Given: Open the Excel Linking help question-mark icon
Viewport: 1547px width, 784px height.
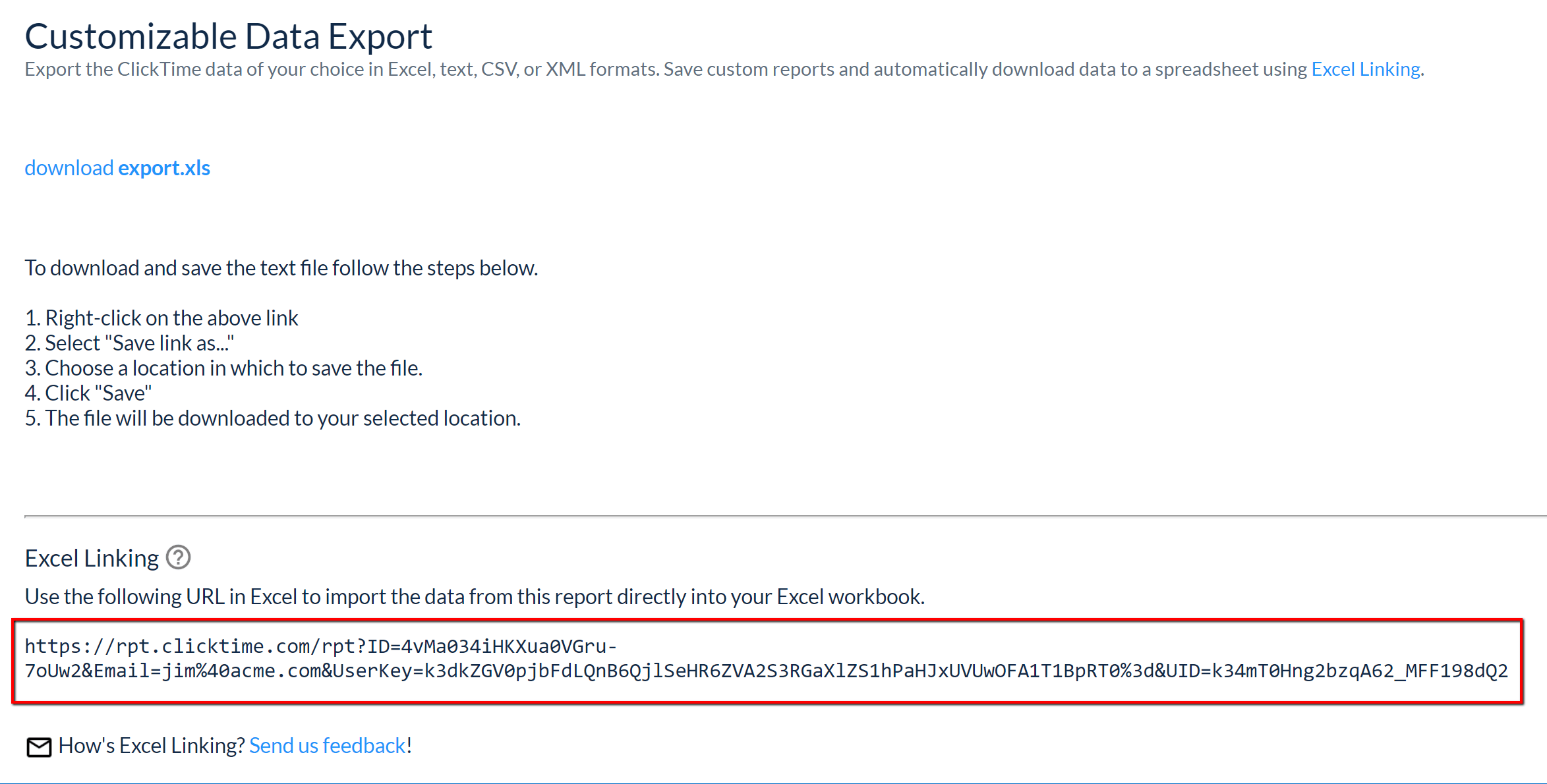Looking at the screenshot, I should coord(178,557).
